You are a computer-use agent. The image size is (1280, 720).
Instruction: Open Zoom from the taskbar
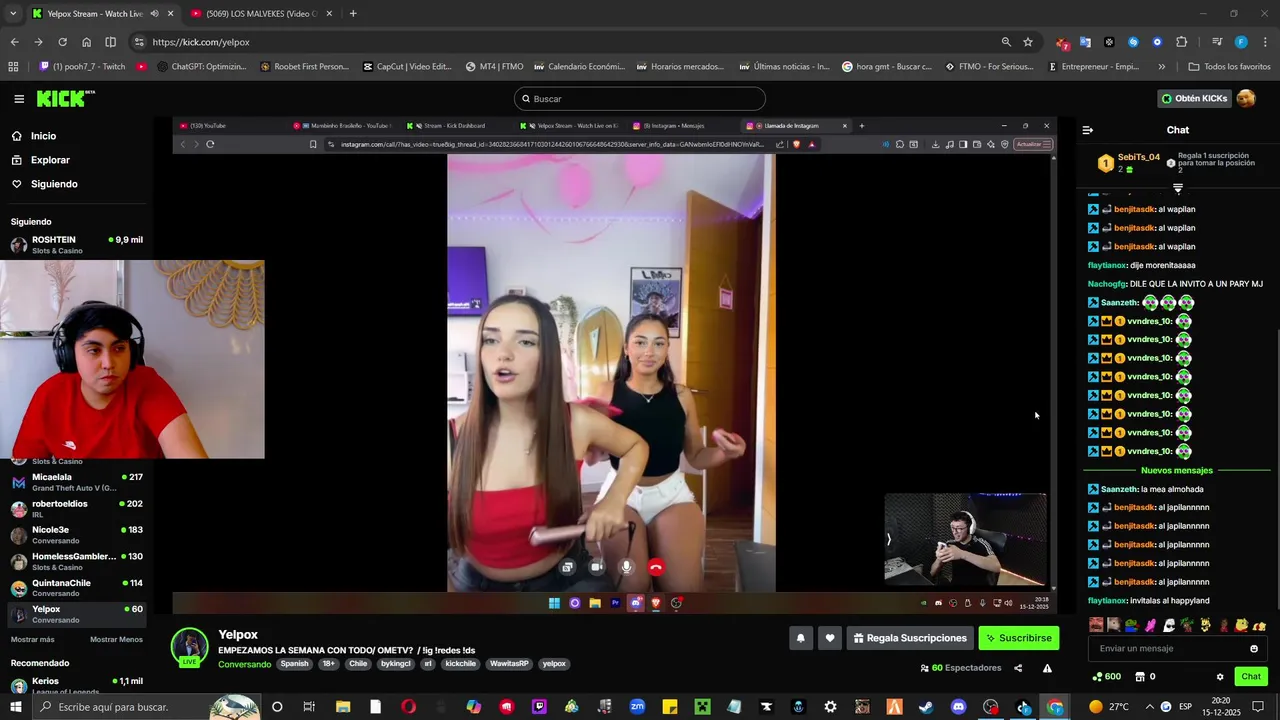[x=637, y=707]
